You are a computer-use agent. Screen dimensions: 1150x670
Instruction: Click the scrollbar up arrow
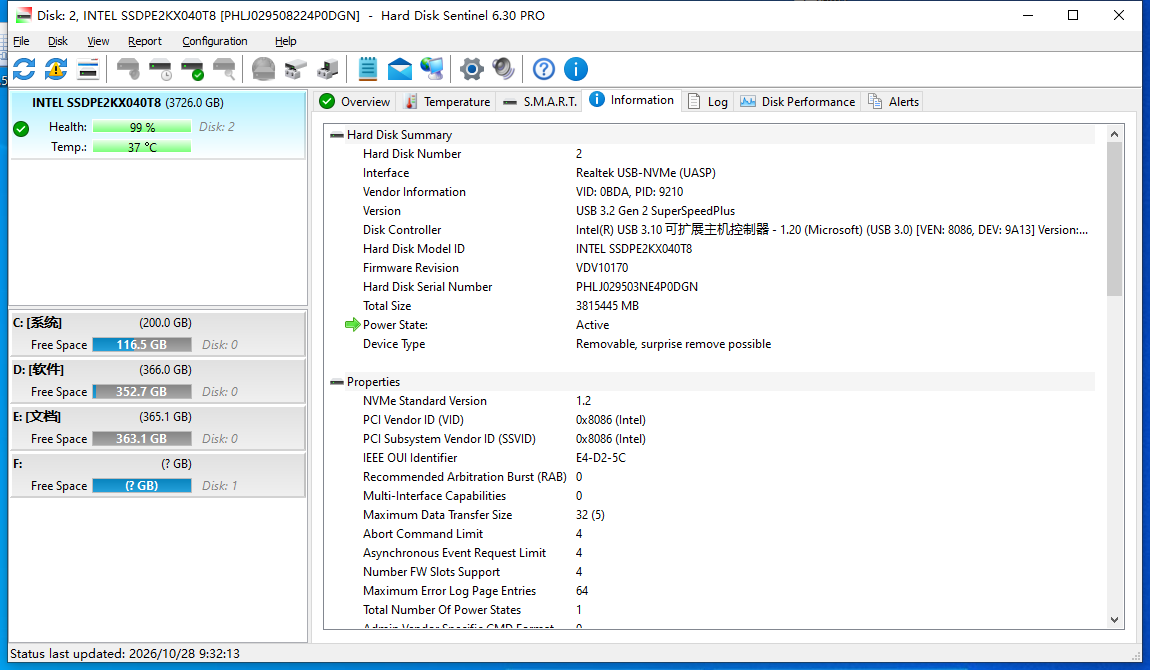pyautogui.click(x=1114, y=134)
